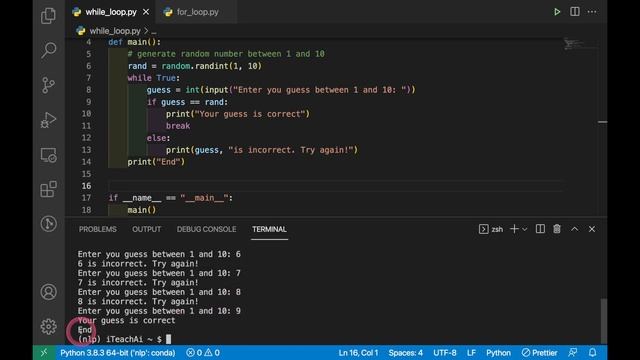The height and width of the screenshot is (360, 640).
Task: Open the Explorer view in the activity bar
Action: point(49,16)
